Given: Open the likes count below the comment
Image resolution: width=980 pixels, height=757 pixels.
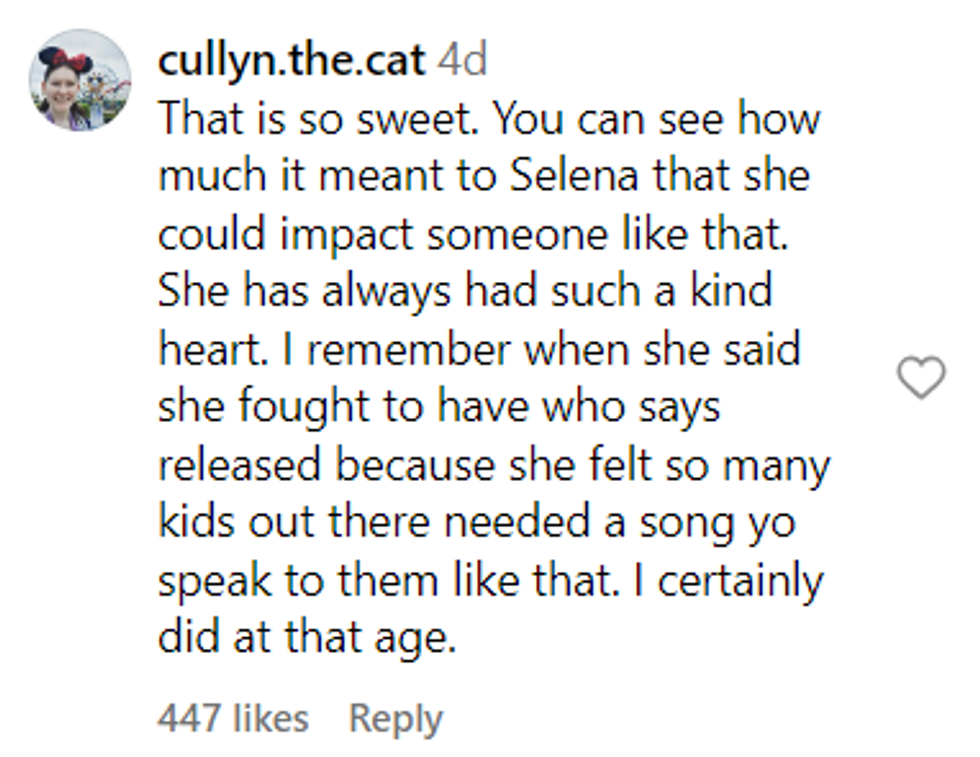Looking at the screenshot, I should coord(232,718).
